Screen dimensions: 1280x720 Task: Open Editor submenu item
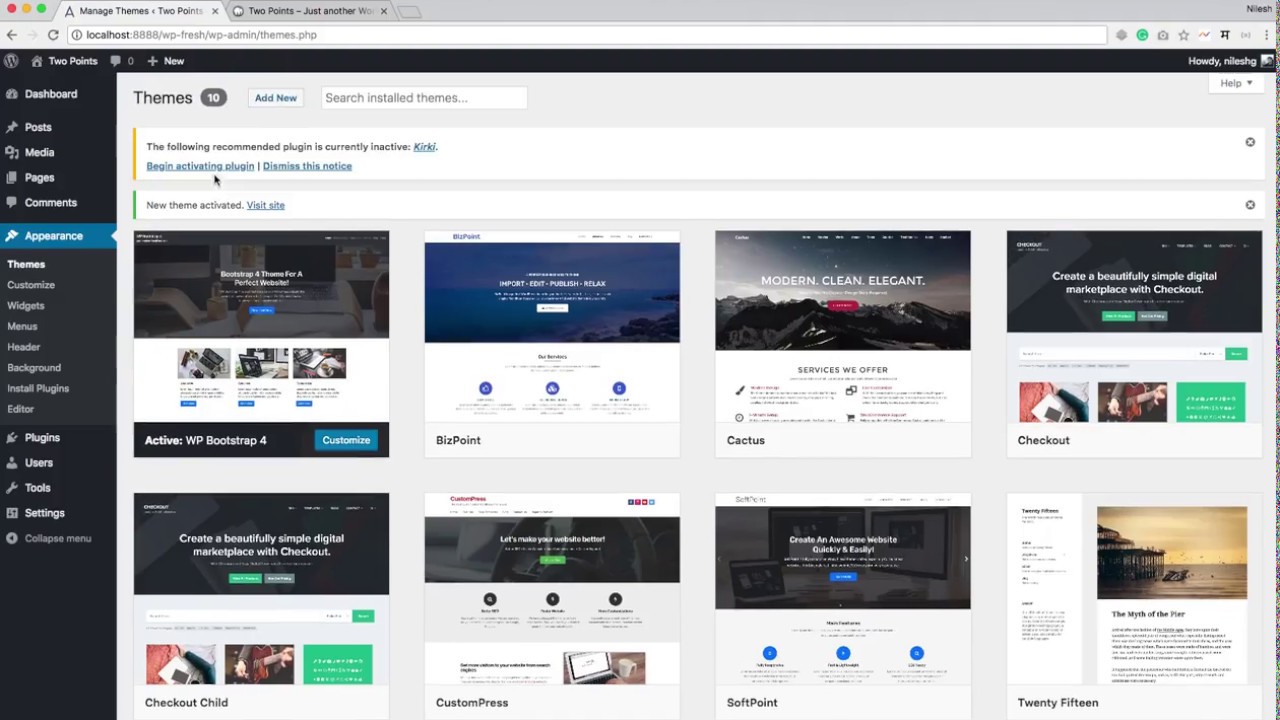pos(21,409)
